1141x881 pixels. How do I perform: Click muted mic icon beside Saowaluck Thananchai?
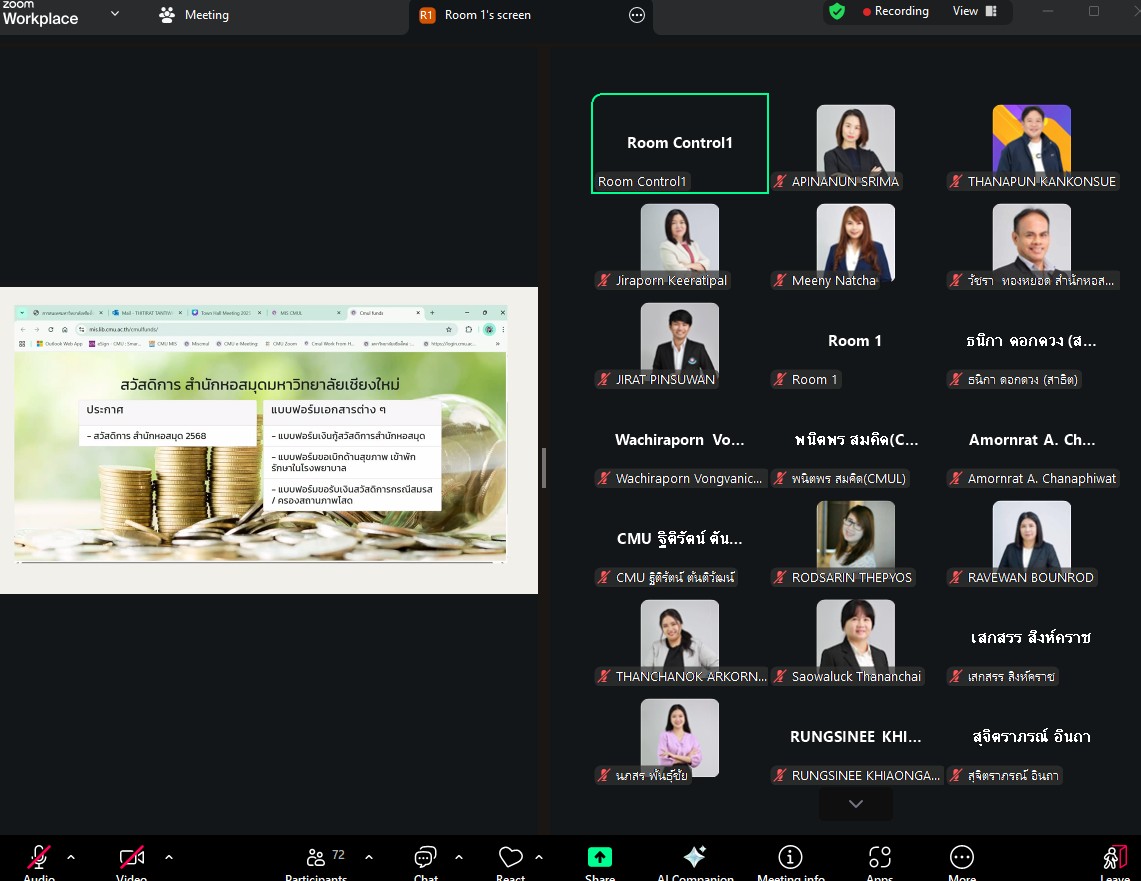[780, 676]
